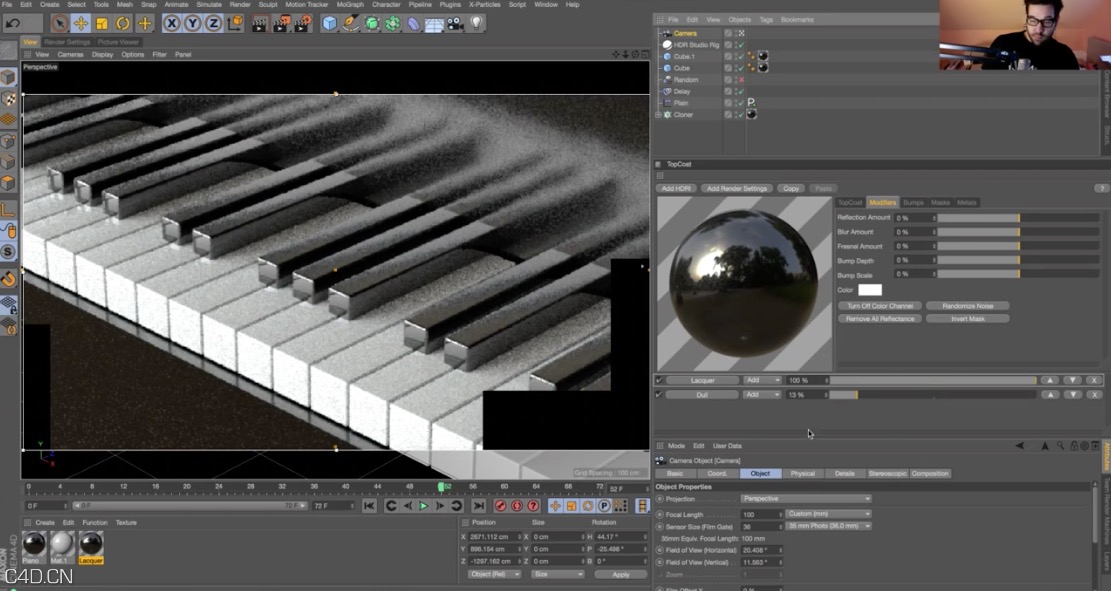Screen dimensions: 1111x591
Task: Add a Light object with bulb icon
Action: click(x=477, y=23)
